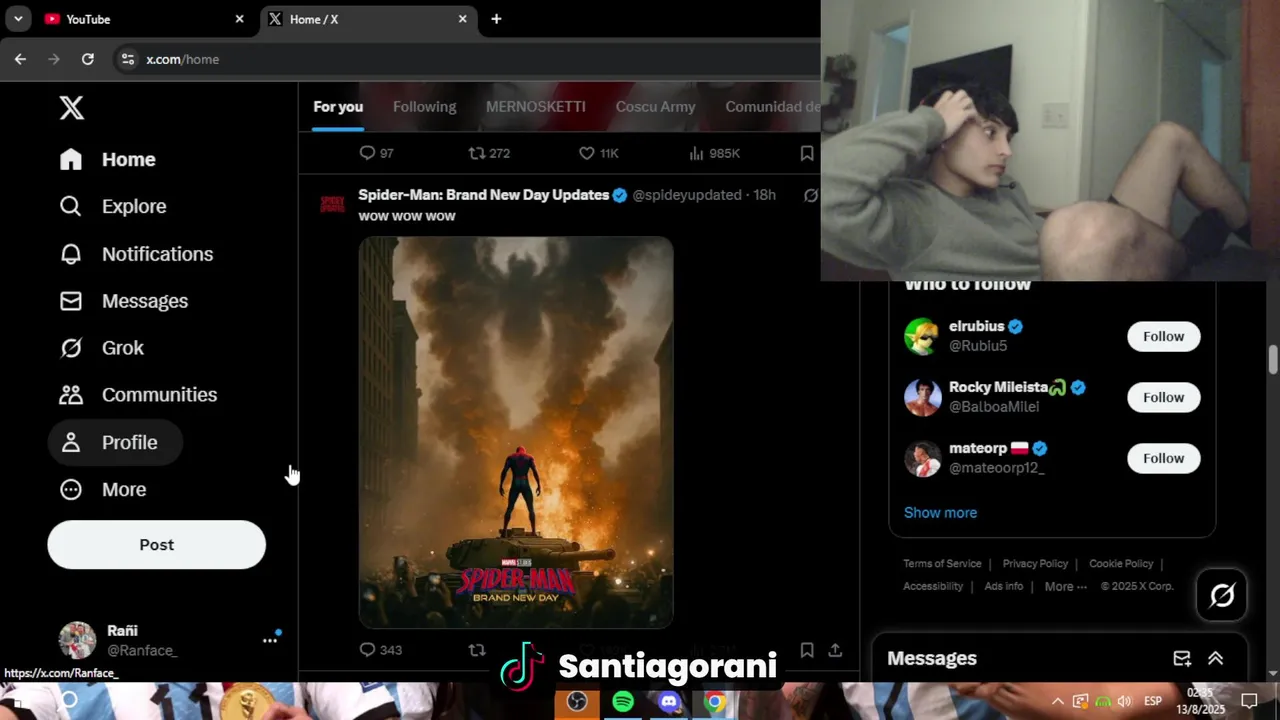Switch to the Following tab
Screen dimensions: 1280x720
coord(424,107)
